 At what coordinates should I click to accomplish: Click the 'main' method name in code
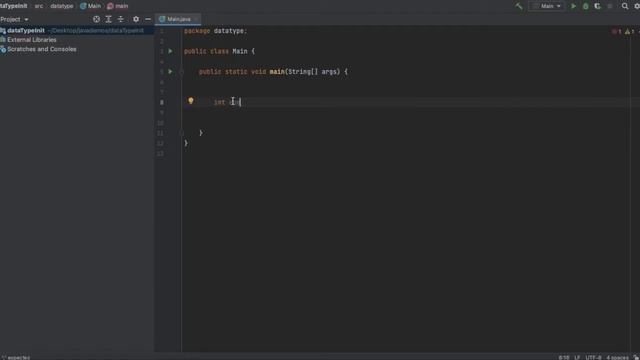[277, 72]
